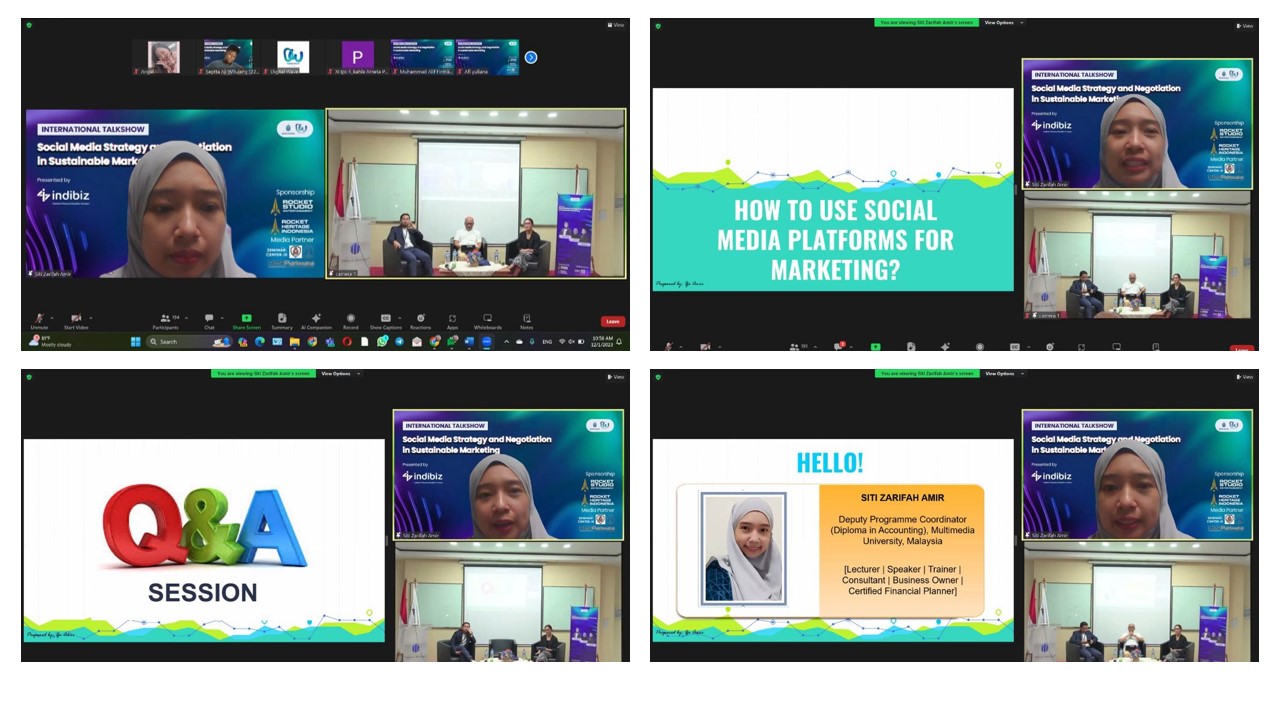
Task: Open the Chat panel
Action: tap(209, 321)
